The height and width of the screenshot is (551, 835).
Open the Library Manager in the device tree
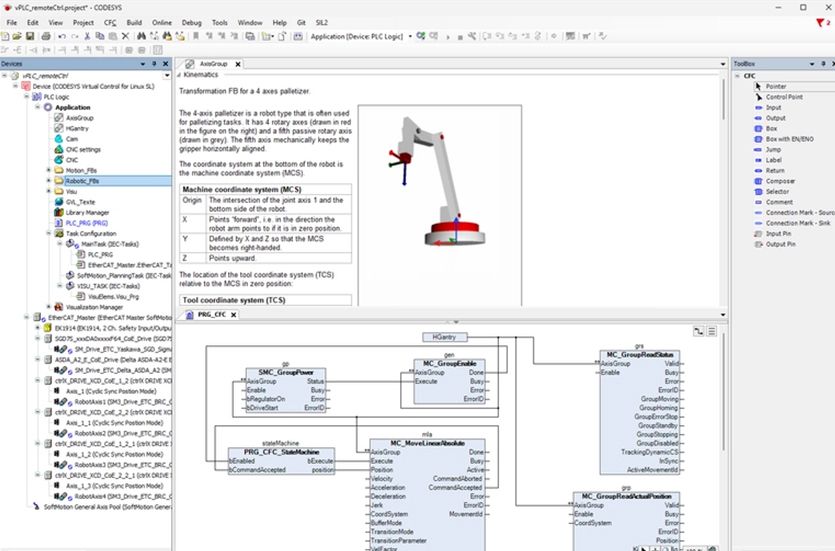click(x=88, y=212)
